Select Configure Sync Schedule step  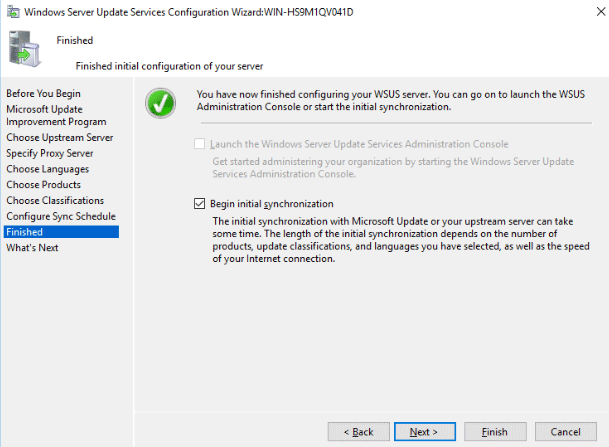point(61,216)
